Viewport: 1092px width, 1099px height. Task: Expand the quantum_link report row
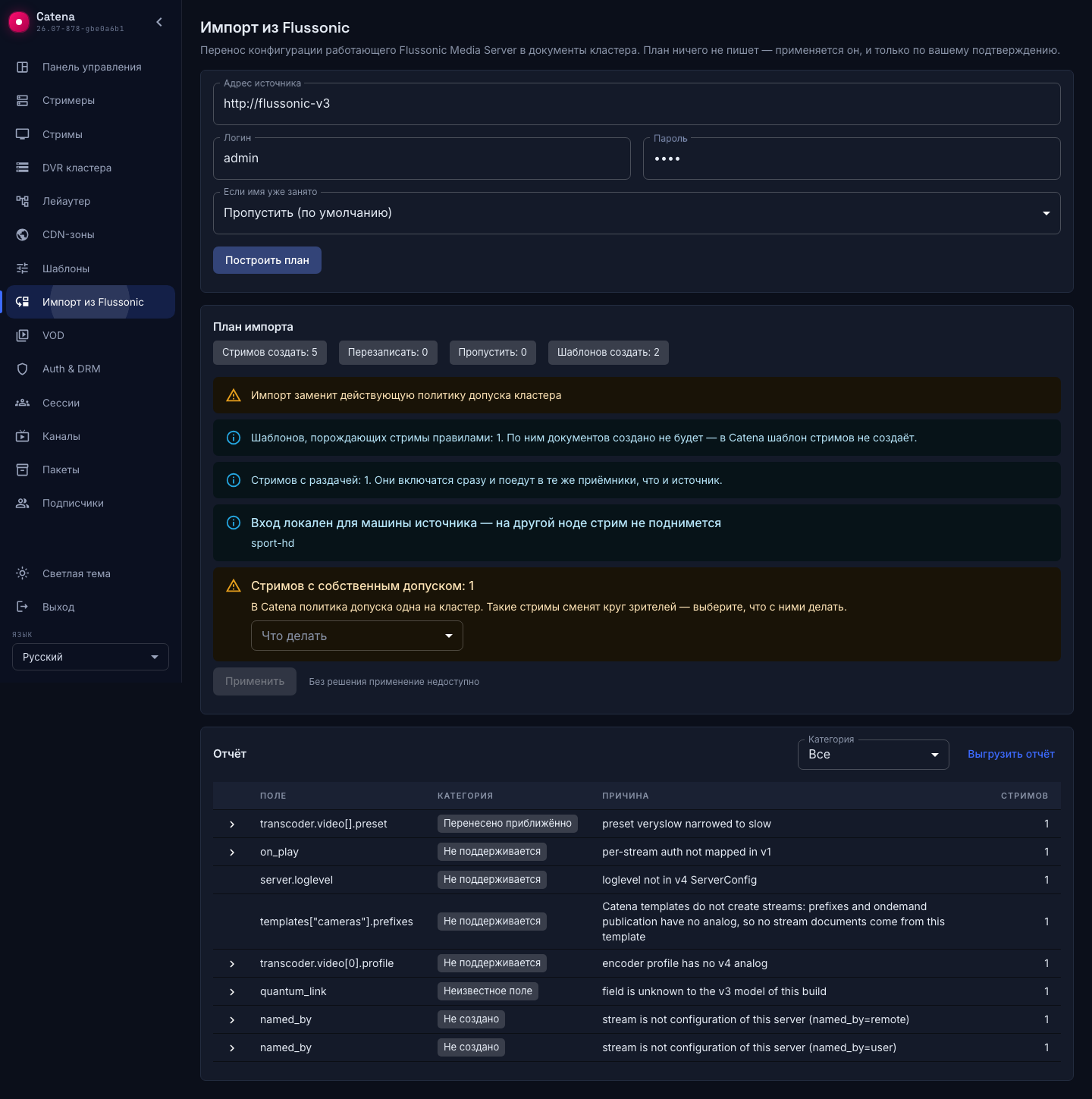[232, 992]
